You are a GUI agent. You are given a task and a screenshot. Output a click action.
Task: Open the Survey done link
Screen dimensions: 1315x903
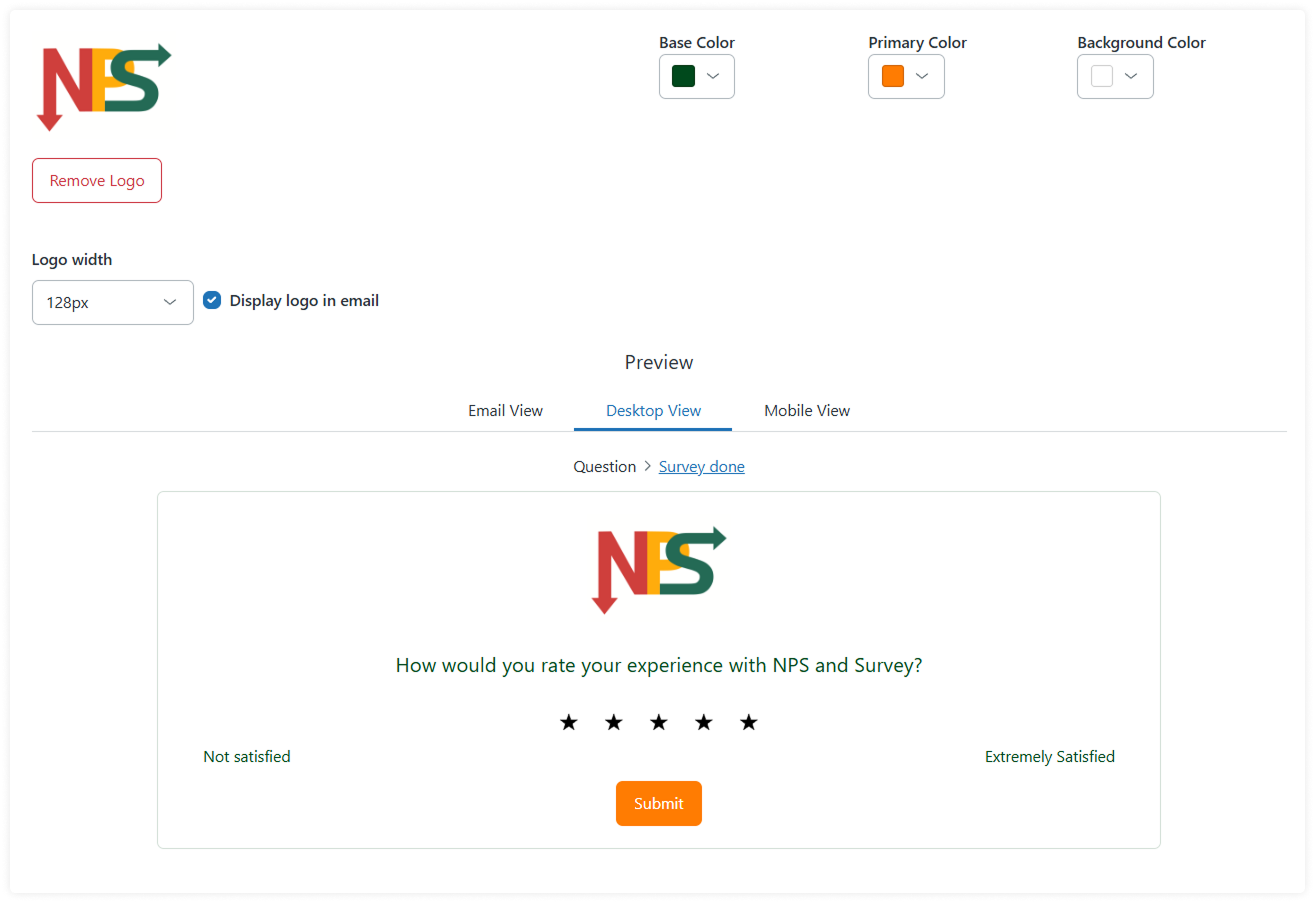(x=701, y=466)
